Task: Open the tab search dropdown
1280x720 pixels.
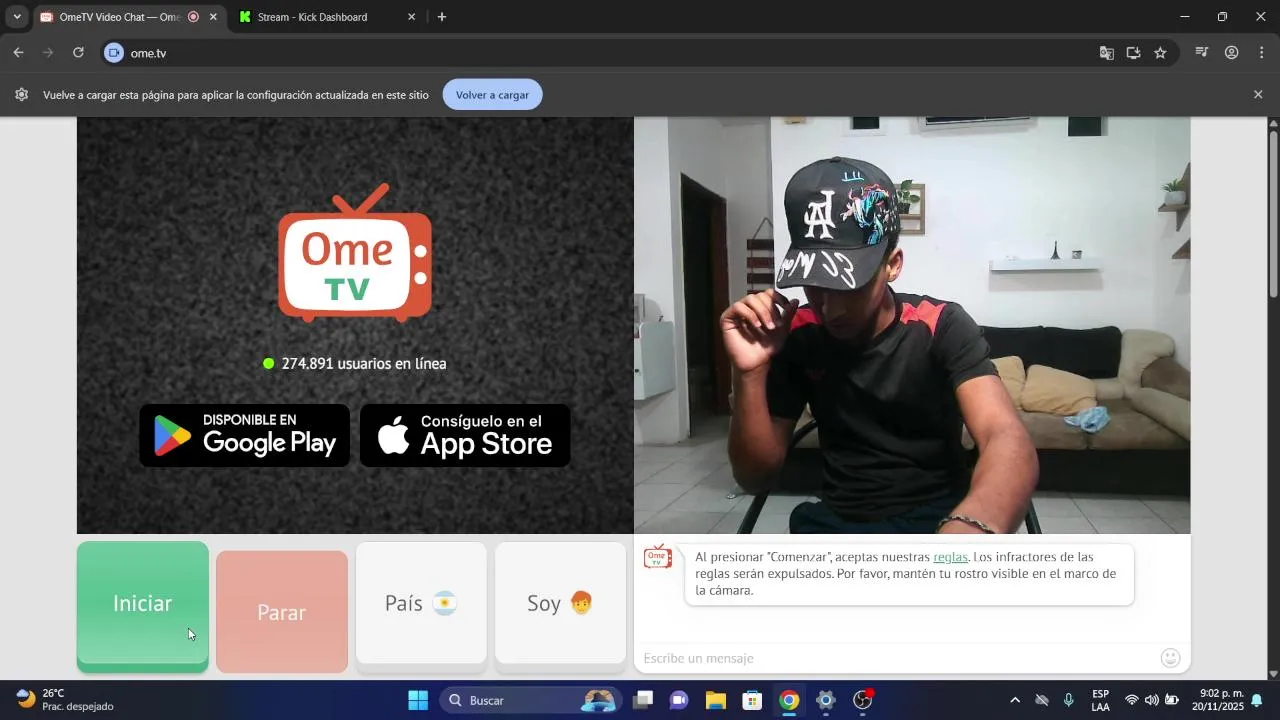Action: [x=16, y=17]
